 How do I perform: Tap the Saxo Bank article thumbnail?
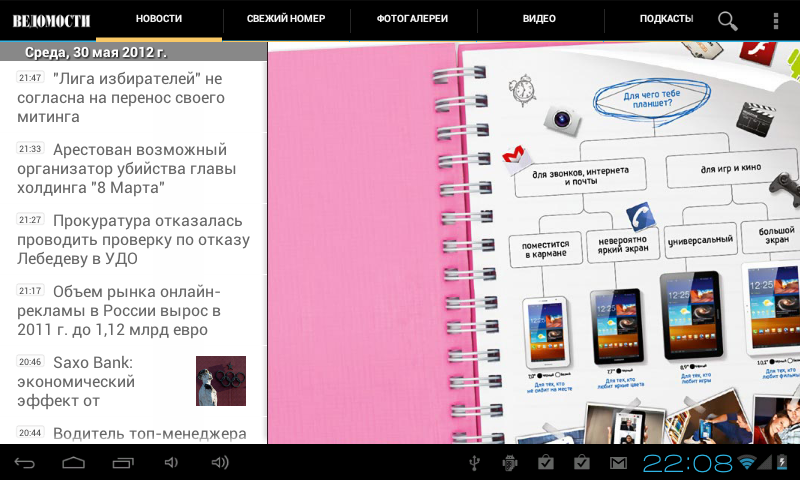click(221, 381)
